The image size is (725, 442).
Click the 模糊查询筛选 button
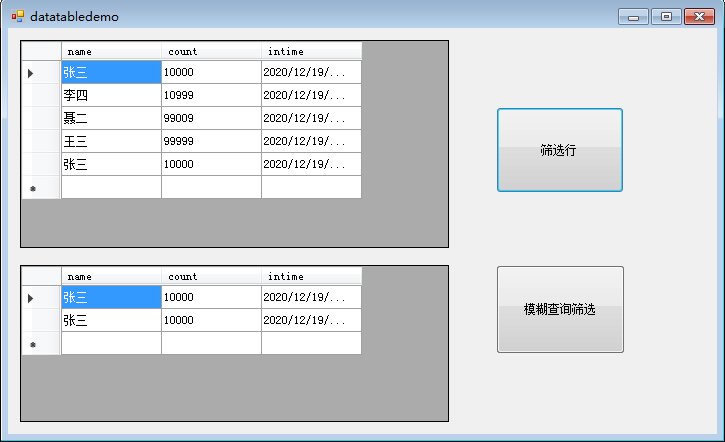click(x=560, y=309)
